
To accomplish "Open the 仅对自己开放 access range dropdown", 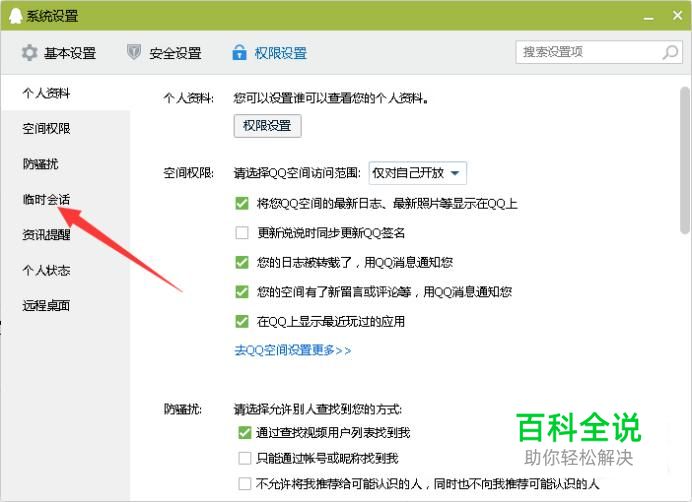I will click(417, 173).
